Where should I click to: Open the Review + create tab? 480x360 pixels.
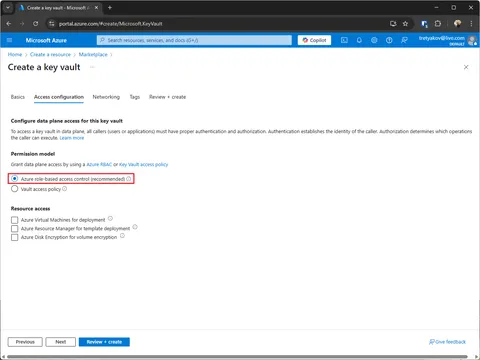167,97
